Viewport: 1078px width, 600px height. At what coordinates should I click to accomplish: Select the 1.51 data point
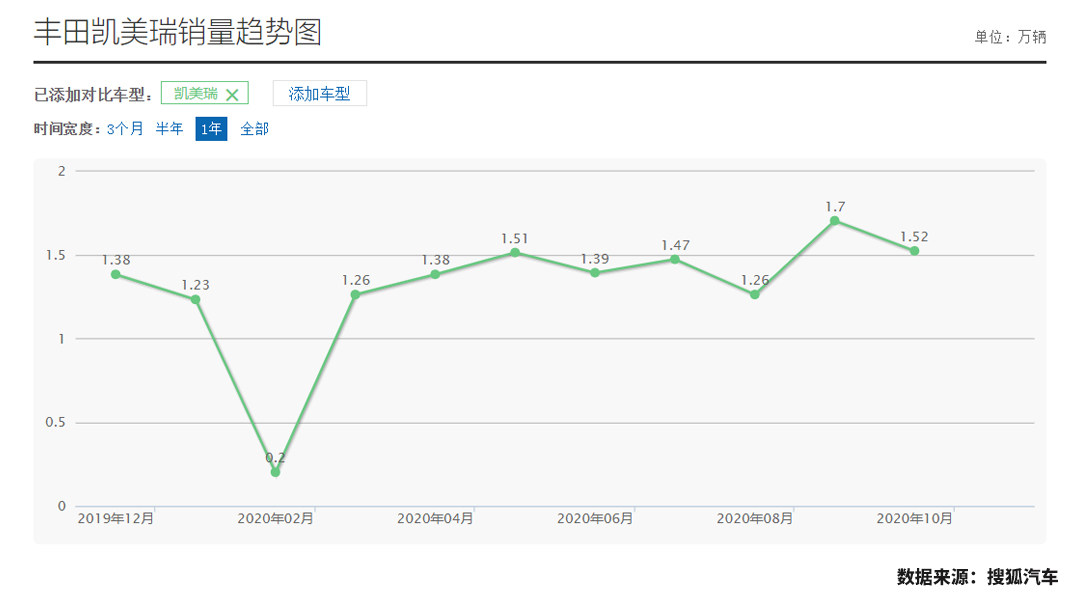point(515,252)
